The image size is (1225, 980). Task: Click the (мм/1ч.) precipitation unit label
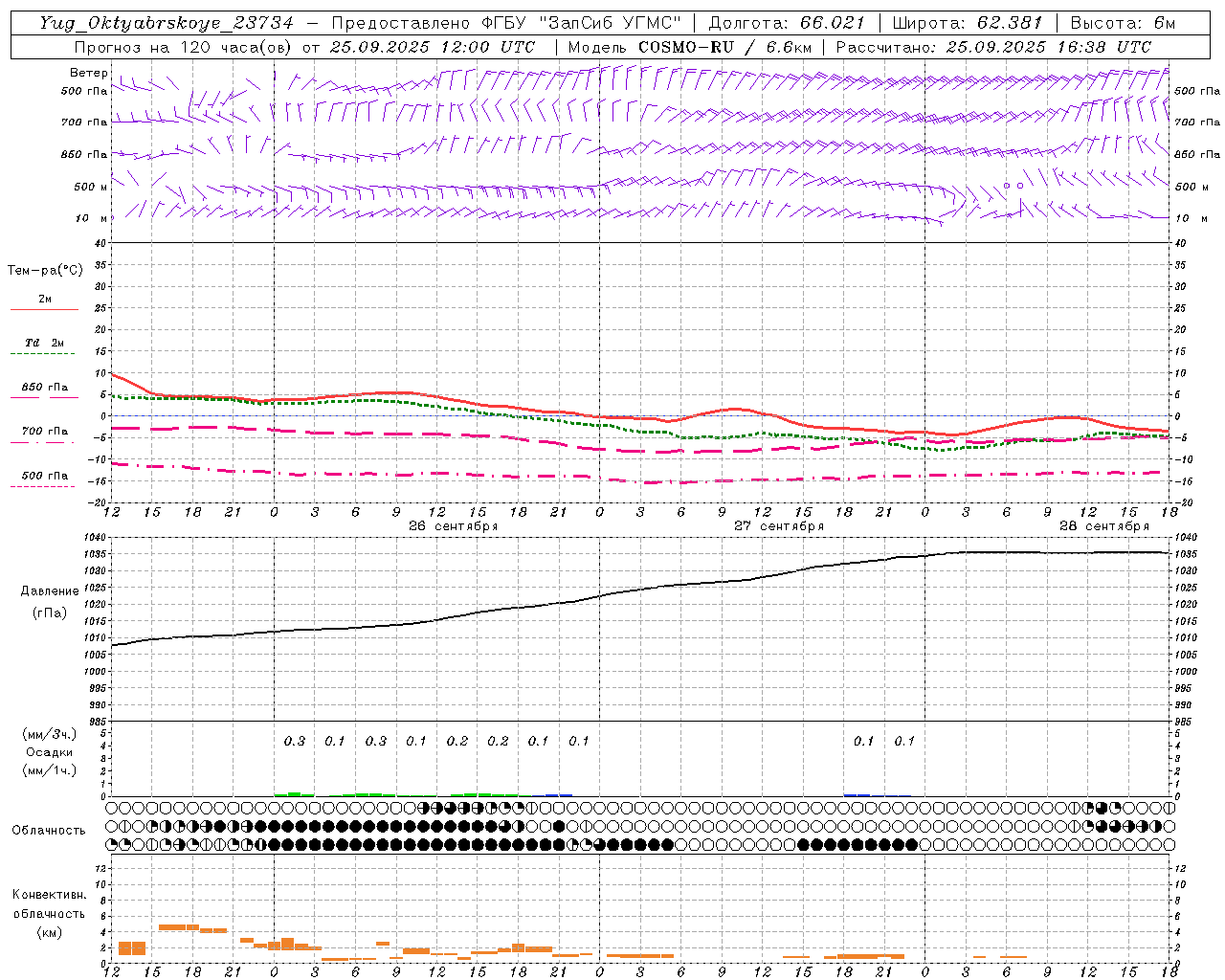(x=50, y=770)
